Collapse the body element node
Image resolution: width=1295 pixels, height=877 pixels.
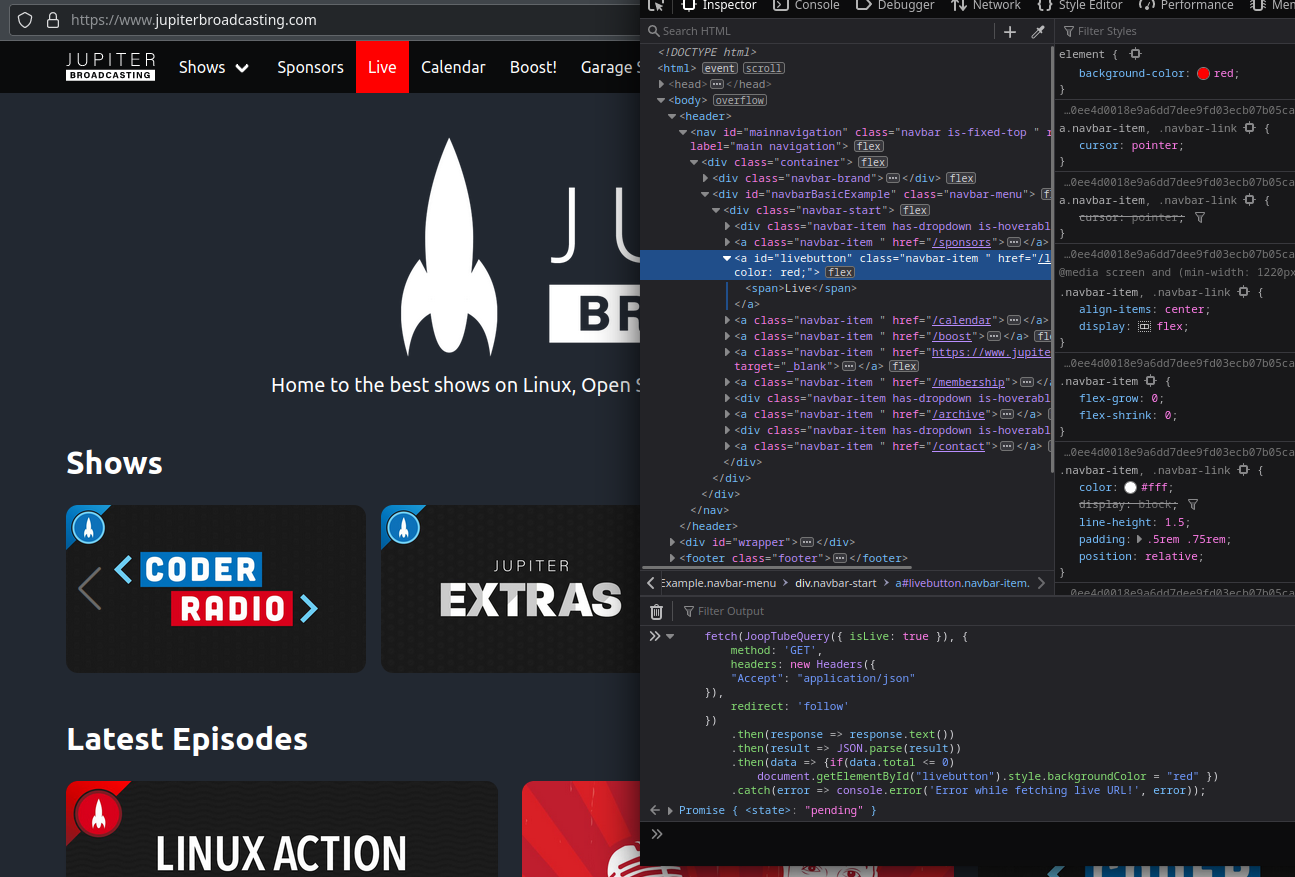(x=661, y=100)
